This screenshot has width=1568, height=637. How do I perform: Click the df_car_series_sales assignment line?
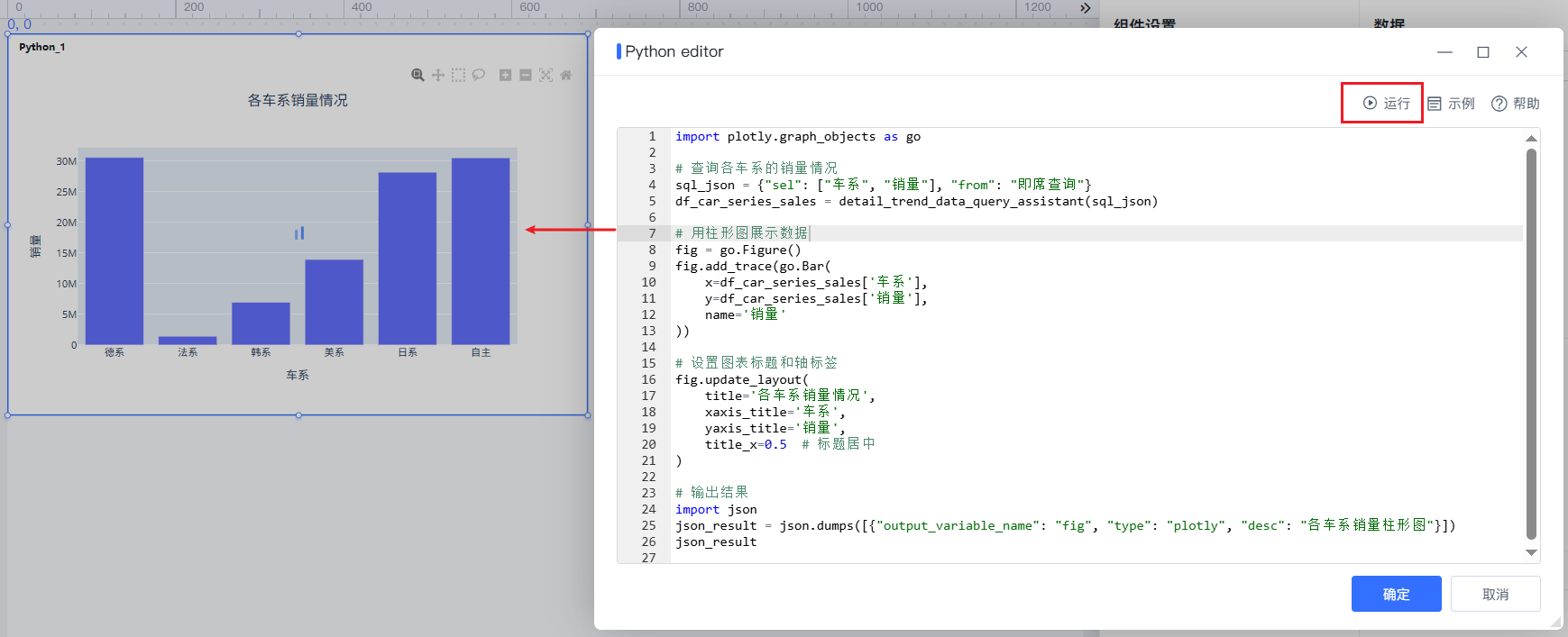tap(916, 201)
